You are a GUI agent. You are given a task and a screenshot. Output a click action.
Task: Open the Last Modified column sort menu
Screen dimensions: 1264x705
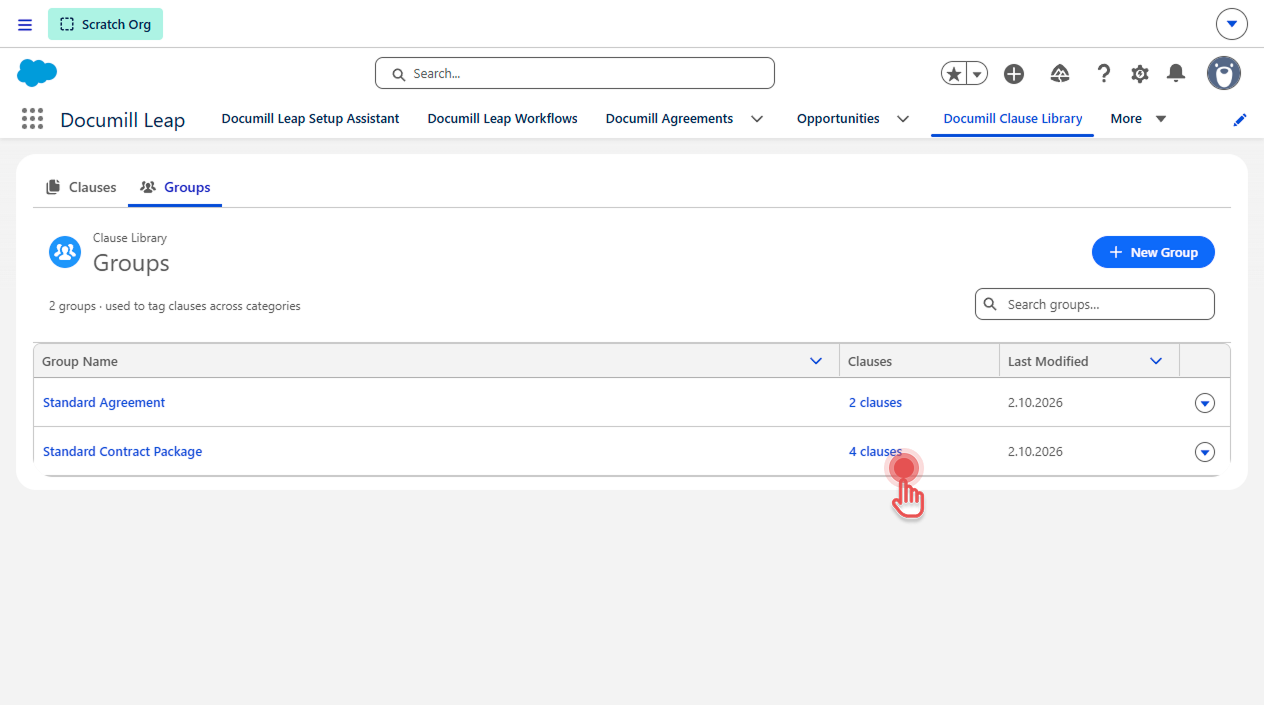tap(1156, 361)
